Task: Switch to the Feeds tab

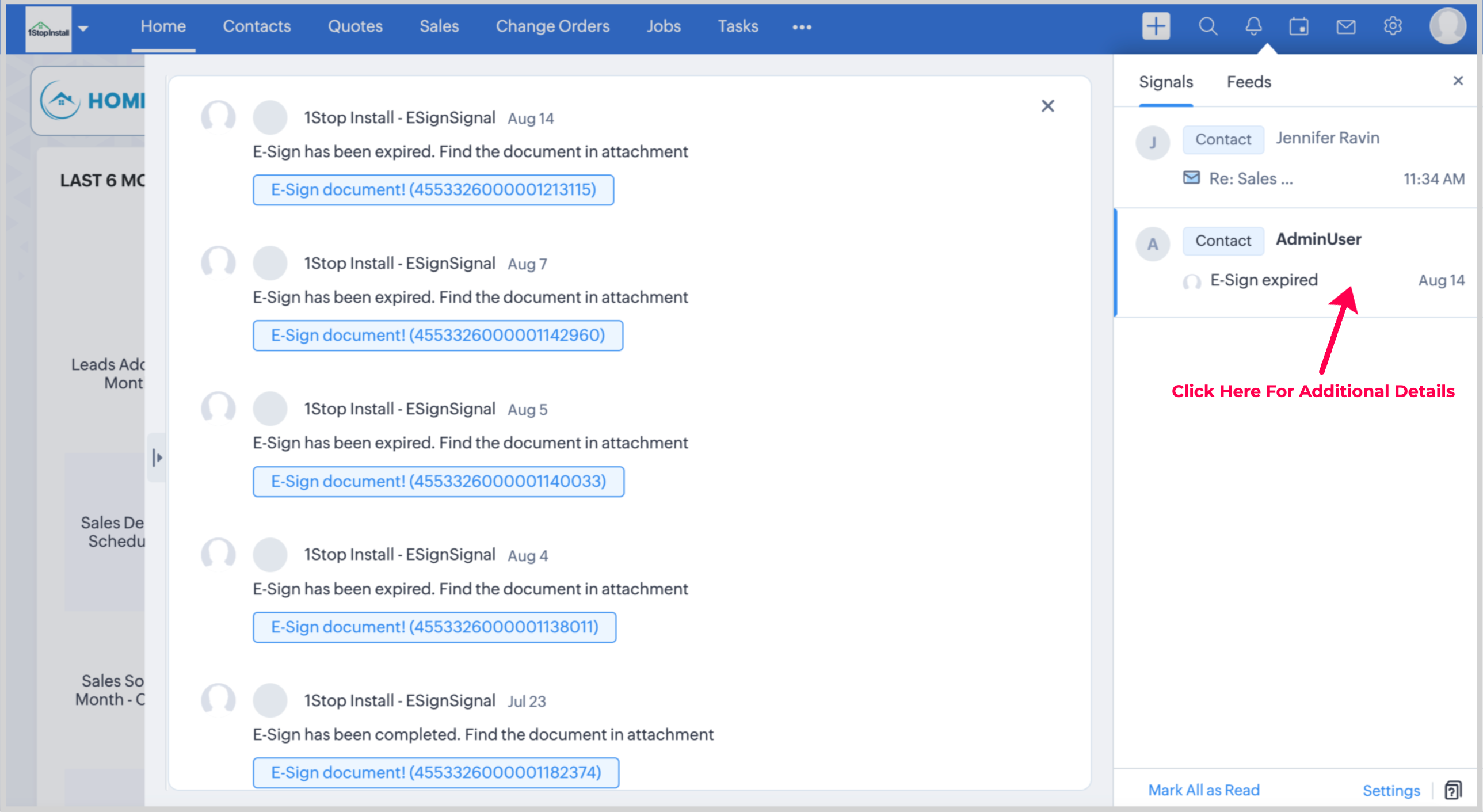Action: coord(1248,82)
